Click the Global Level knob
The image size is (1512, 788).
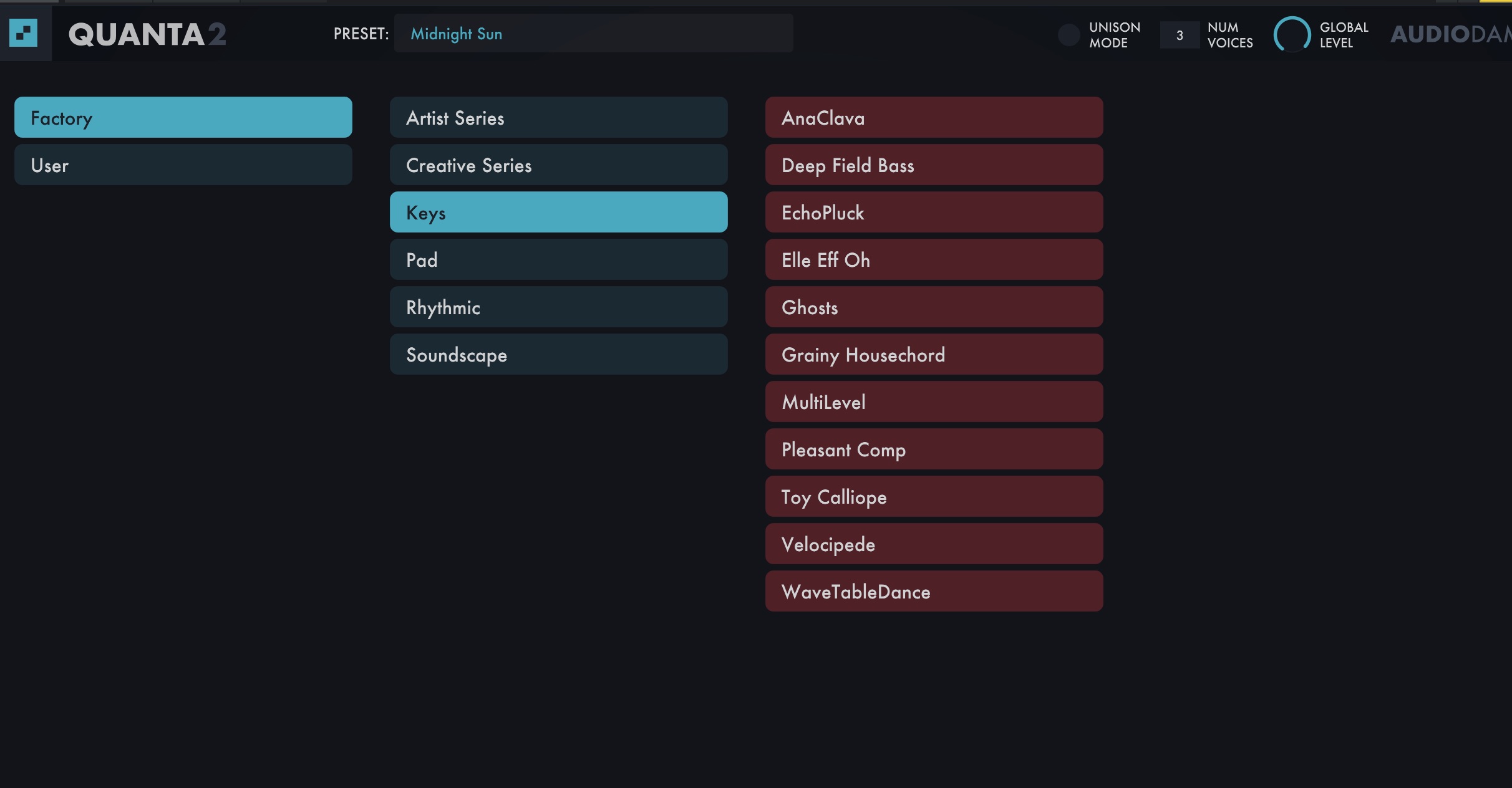1292,34
